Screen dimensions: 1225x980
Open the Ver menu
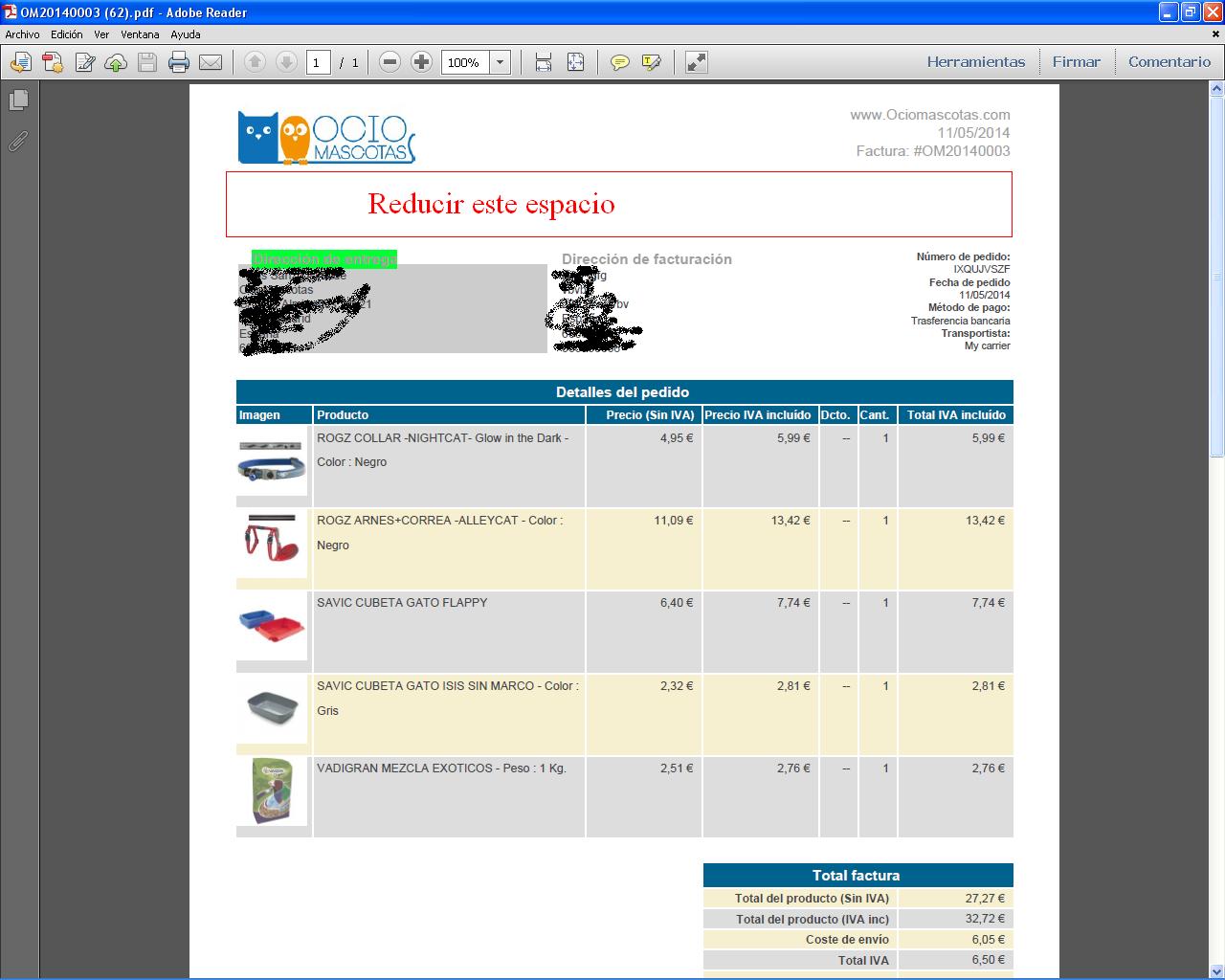[101, 34]
